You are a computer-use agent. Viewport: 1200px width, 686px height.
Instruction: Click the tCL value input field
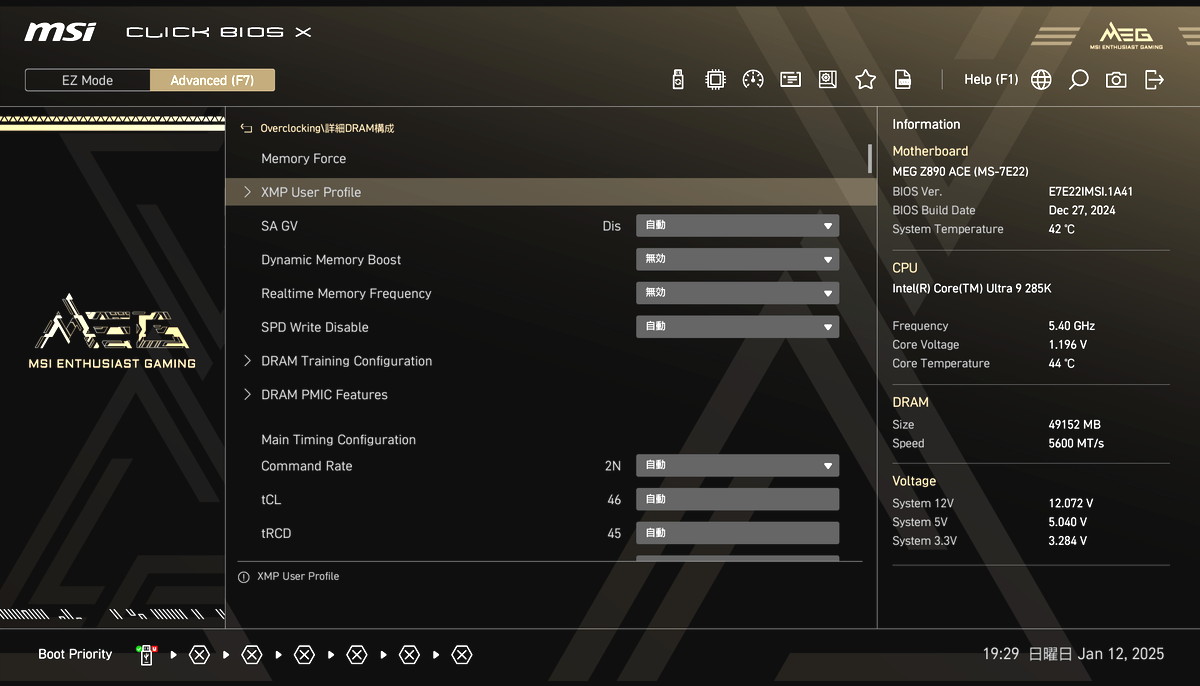pos(737,499)
